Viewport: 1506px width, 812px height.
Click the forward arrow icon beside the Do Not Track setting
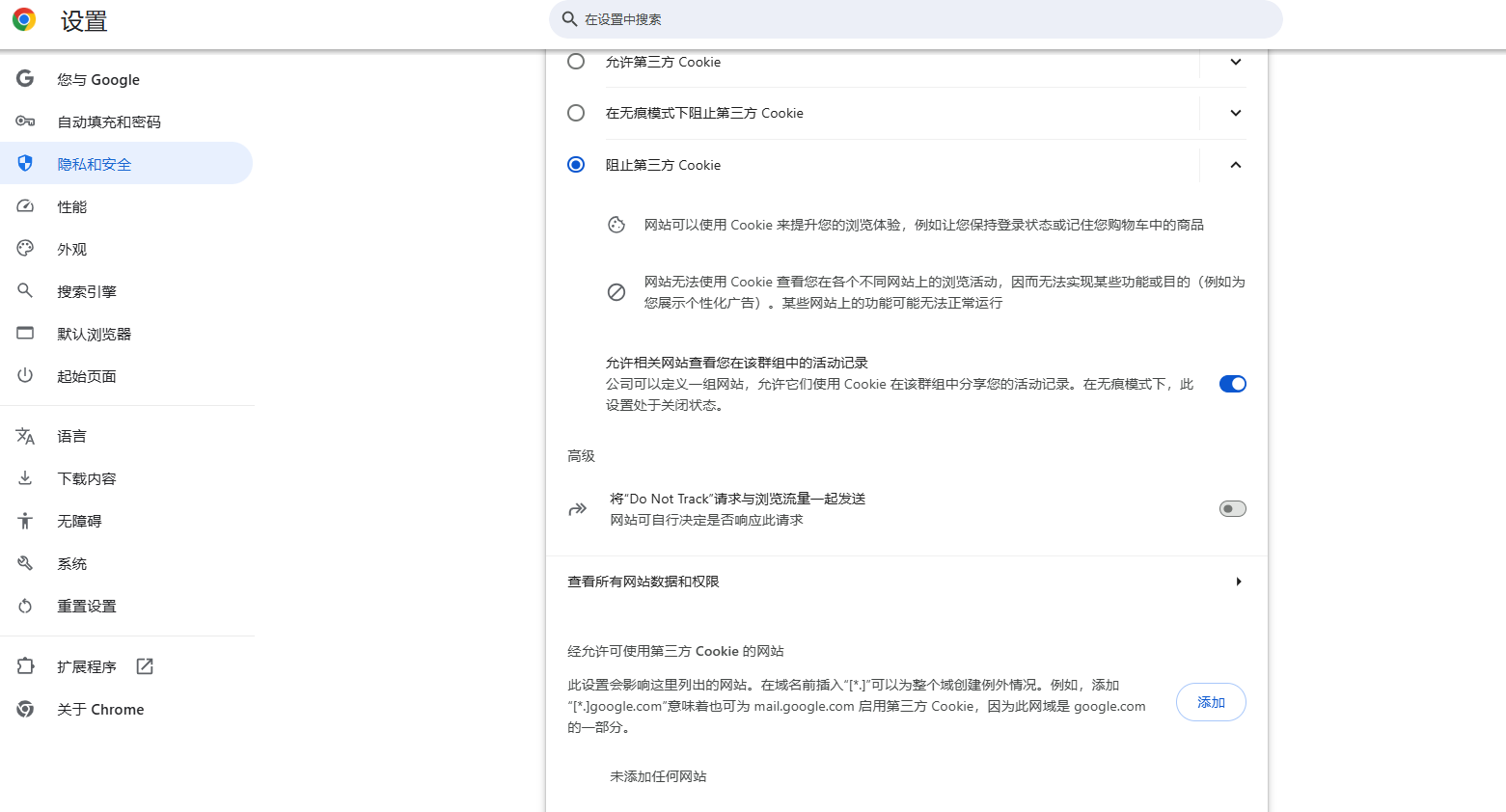577,509
